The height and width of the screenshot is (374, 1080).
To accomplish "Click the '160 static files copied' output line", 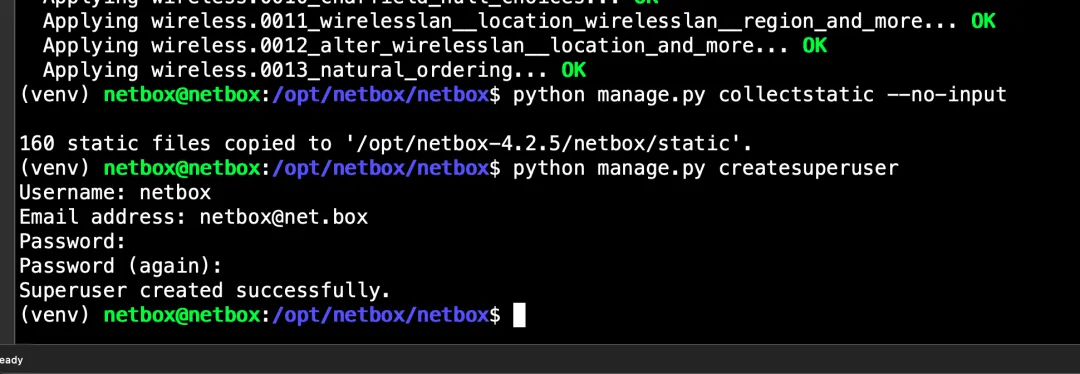I will [386, 143].
